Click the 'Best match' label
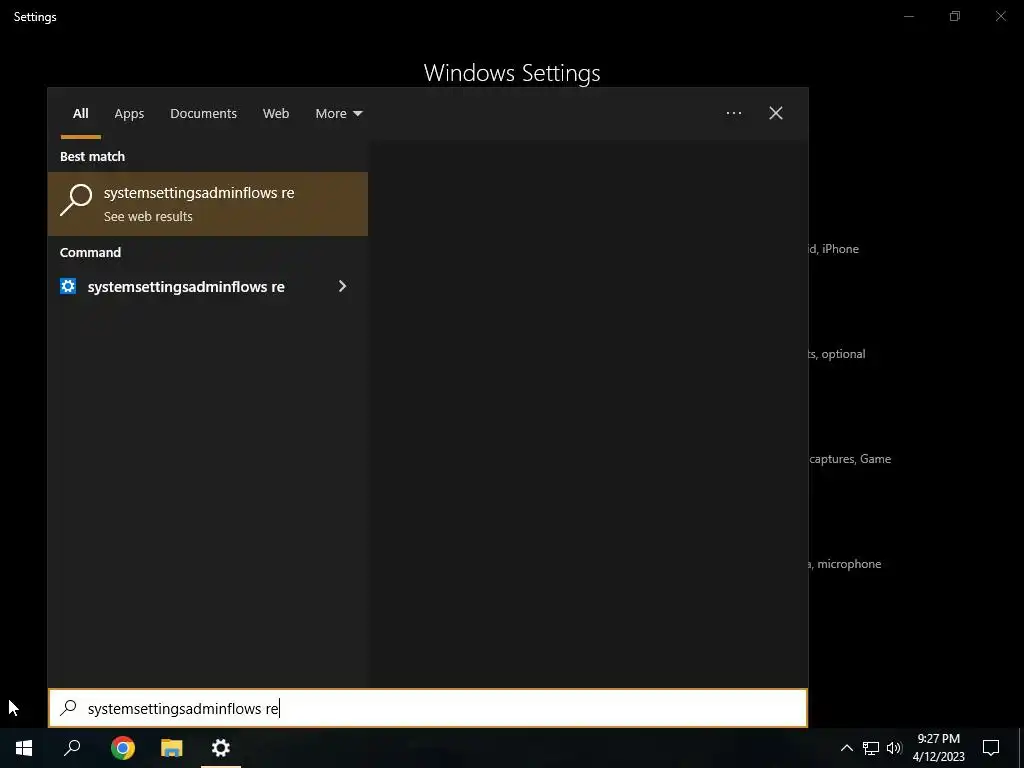Screen dimensions: 1024x768 92,156
